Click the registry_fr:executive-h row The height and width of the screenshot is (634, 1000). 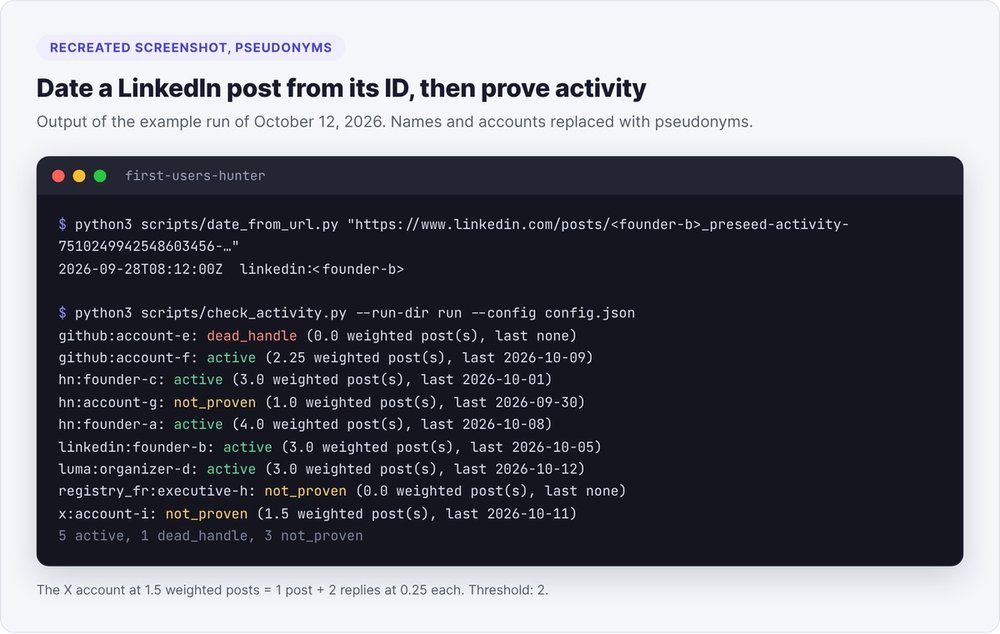(x=342, y=491)
